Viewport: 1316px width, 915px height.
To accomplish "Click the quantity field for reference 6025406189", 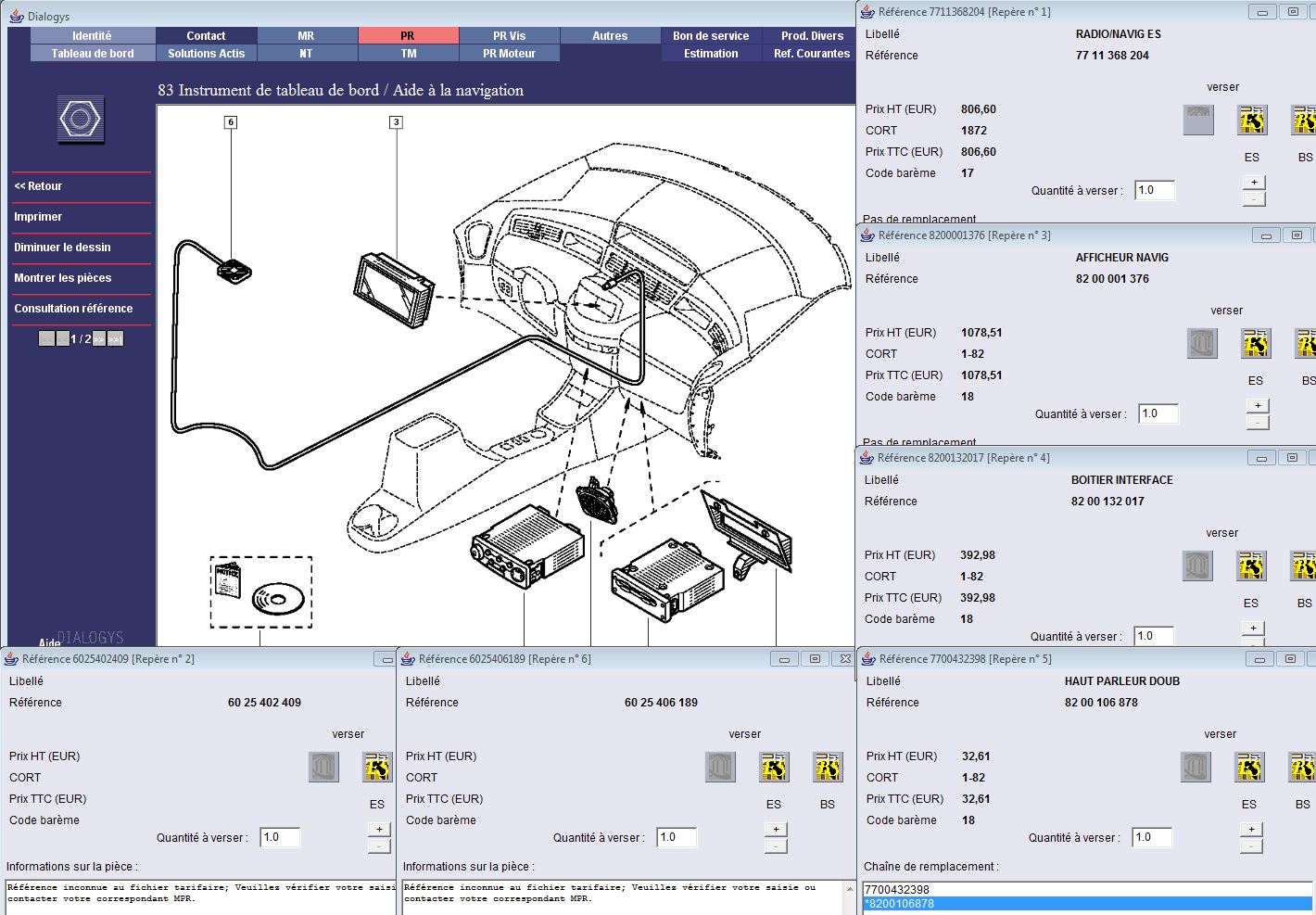I will (x=676, y=837).
